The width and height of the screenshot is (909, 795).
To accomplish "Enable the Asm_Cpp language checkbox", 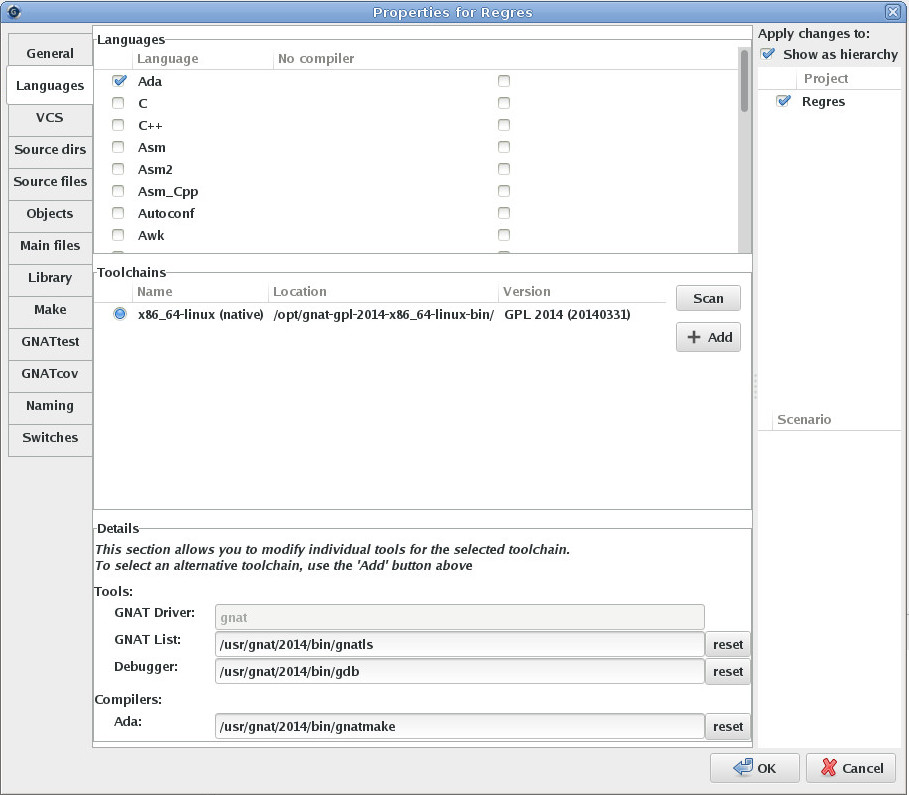I will [118, 191].
